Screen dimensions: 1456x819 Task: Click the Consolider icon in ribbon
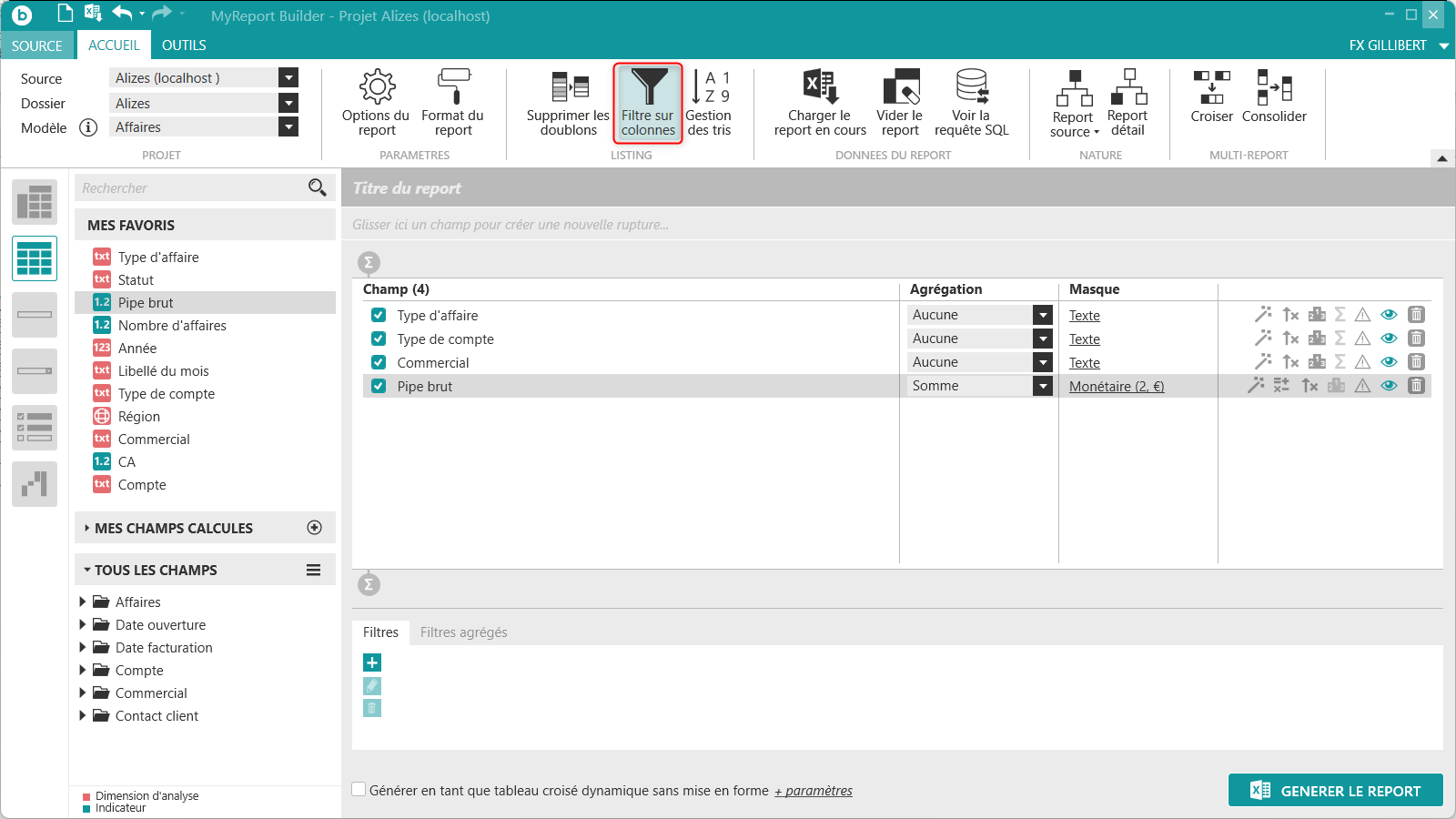(1274, 87)
